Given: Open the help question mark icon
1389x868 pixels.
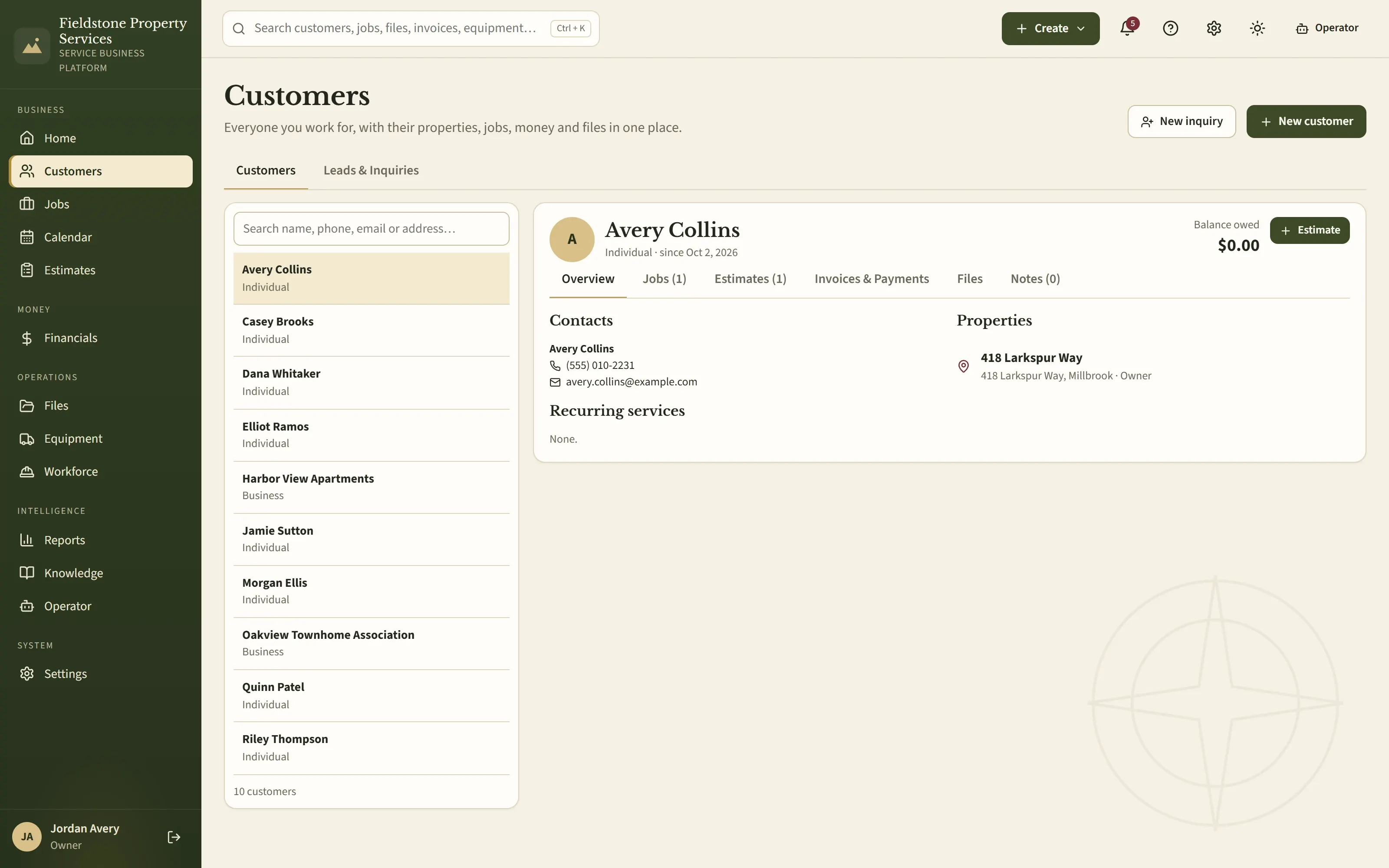Looking at the screenshot, I should pos(1170,28).
